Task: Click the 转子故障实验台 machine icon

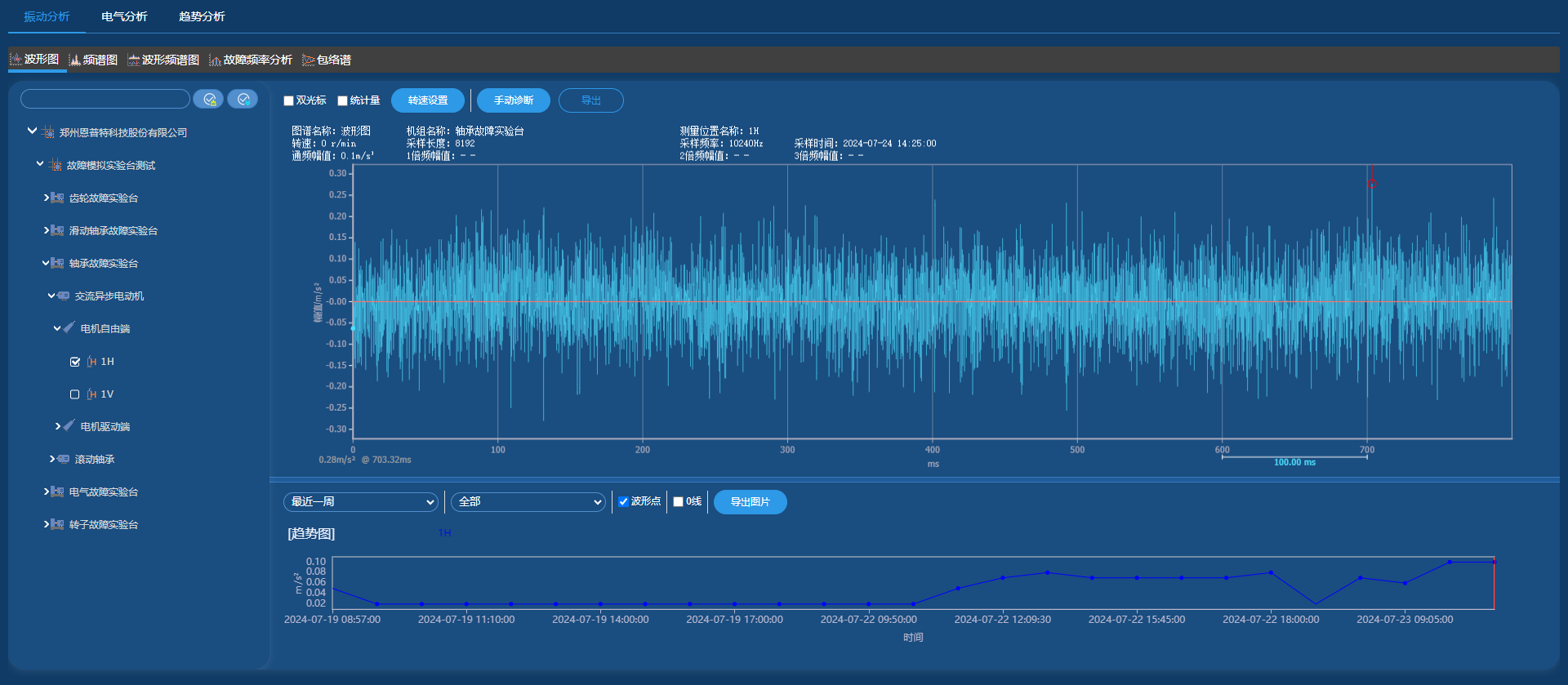Action: pos(57,524)
